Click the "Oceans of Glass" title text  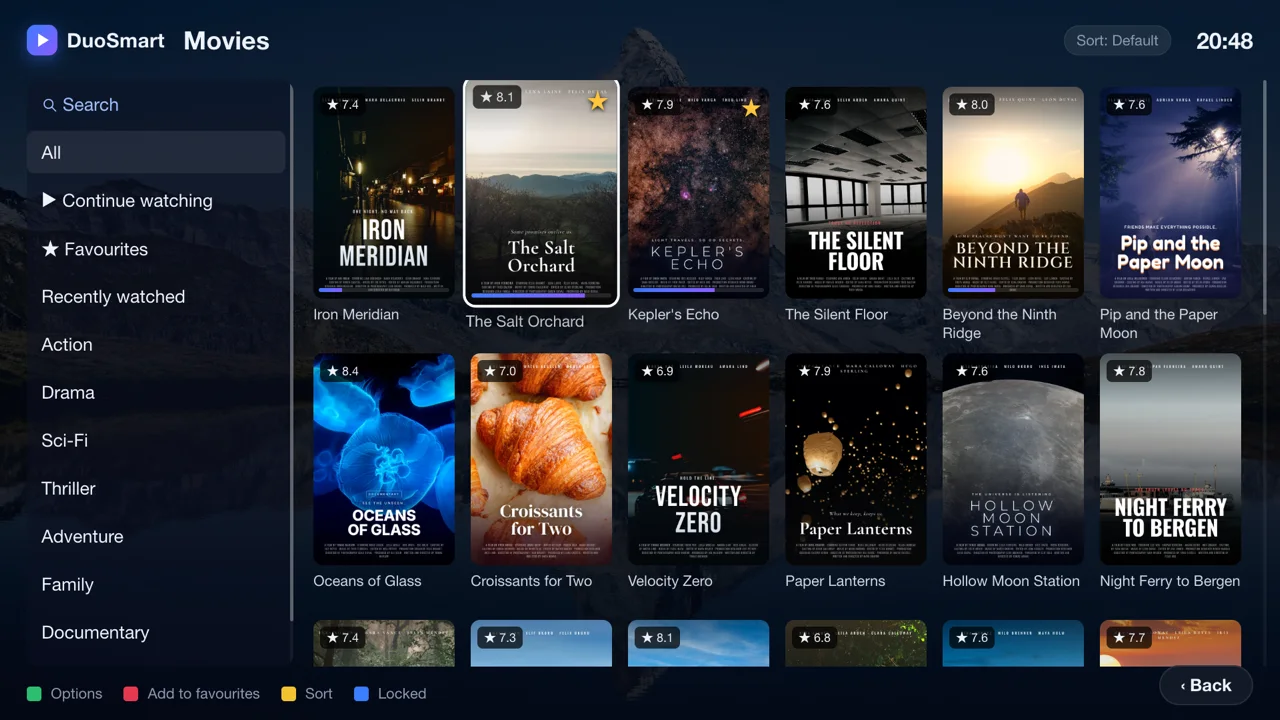tap(367, 581)
